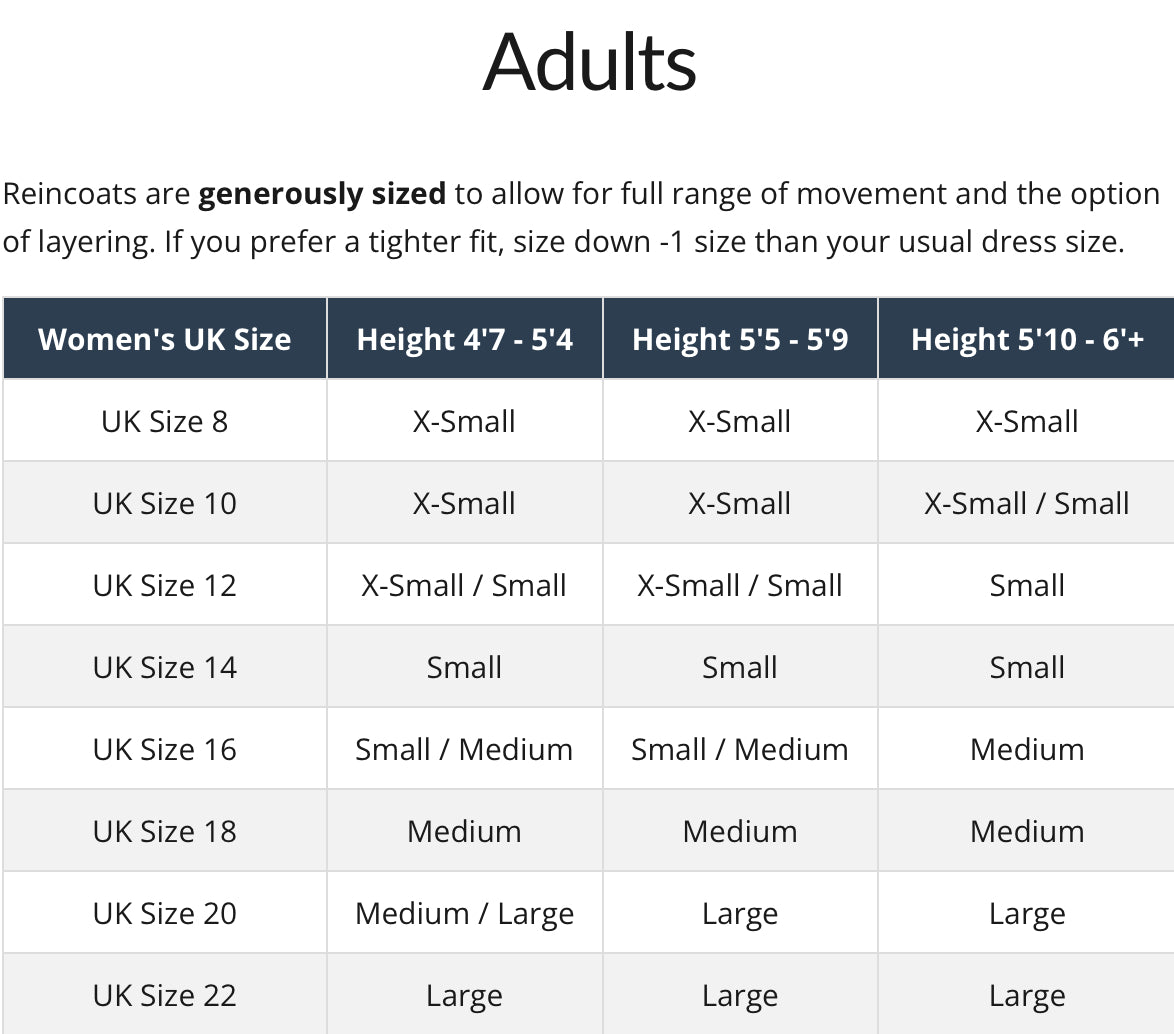
Task: Click "X-Small / Small" under Height 4'7 - 5'4
Action: pos(464,585)
